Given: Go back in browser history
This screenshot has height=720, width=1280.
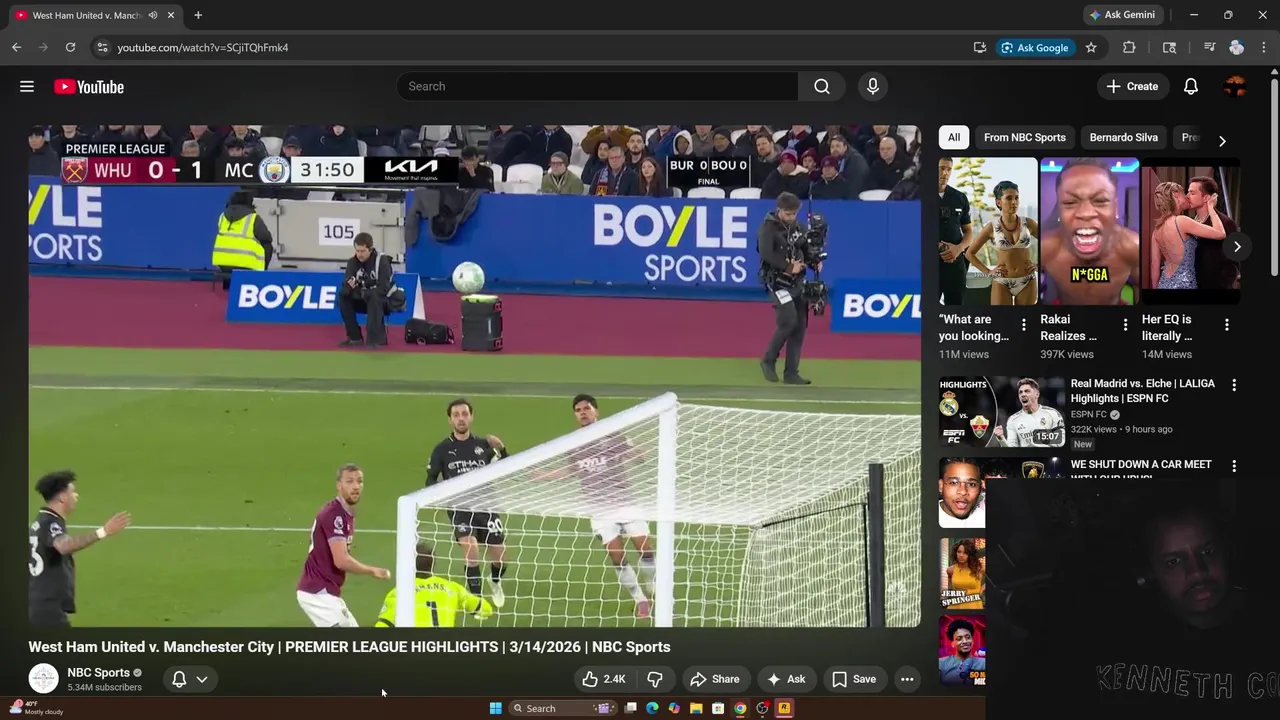Looking at the screenshot, I should (16, 47).
